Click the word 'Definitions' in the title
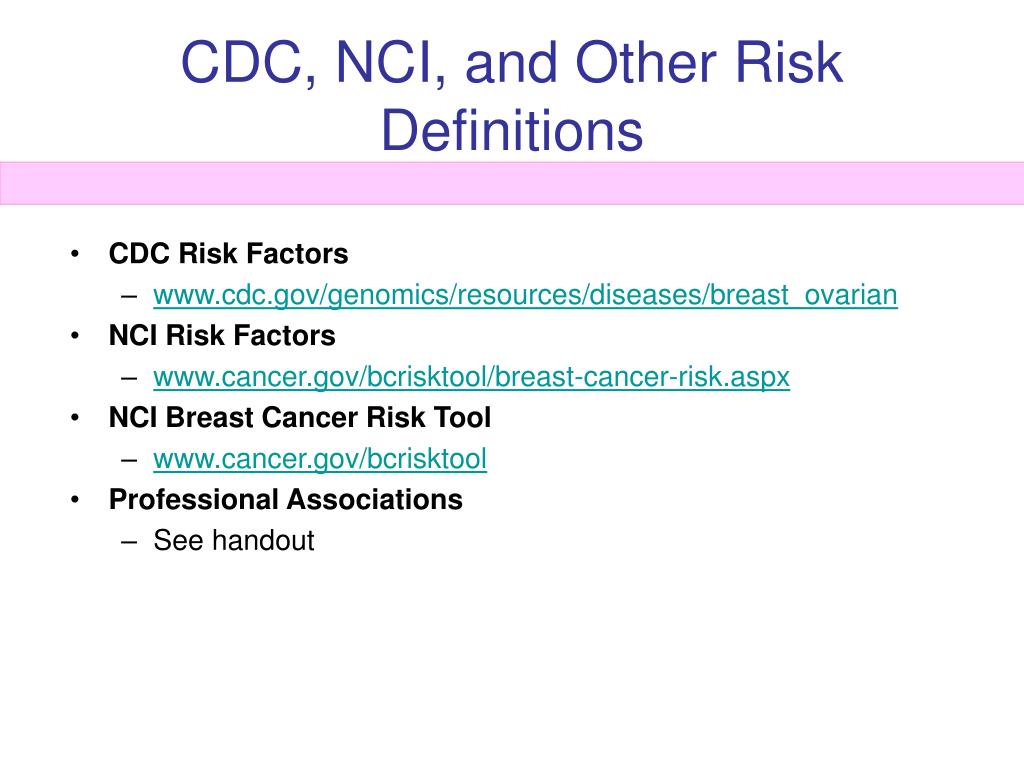 click(x=512, y=130)
